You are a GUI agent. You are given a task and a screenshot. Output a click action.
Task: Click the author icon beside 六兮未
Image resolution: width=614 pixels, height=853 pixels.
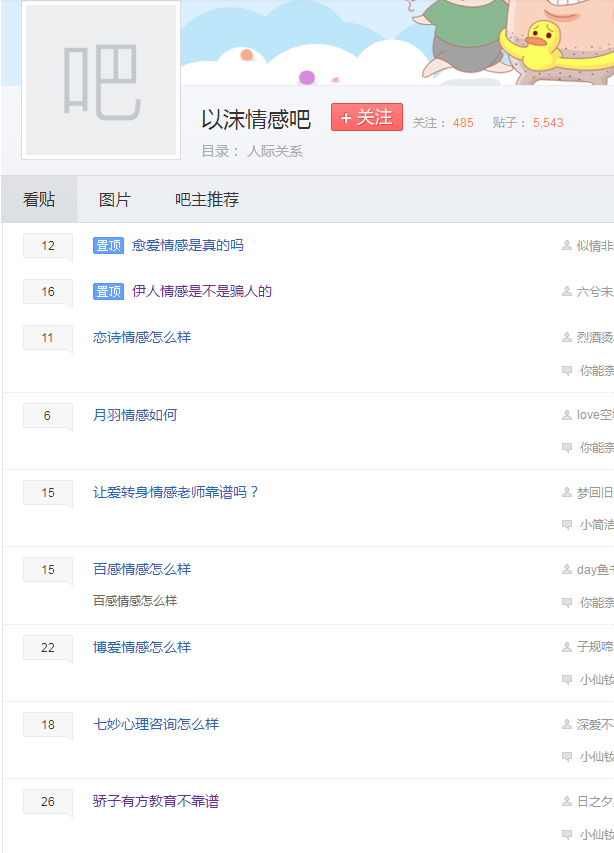pyautogui.click(x=567, y=292)
